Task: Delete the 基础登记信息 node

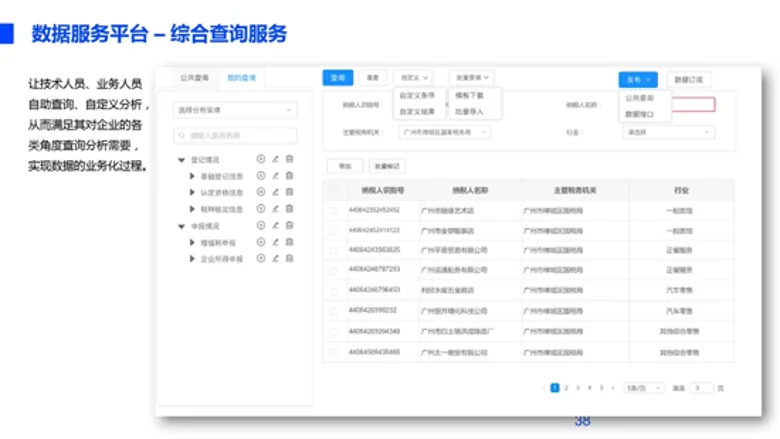Action: click(x=290, y=176)
